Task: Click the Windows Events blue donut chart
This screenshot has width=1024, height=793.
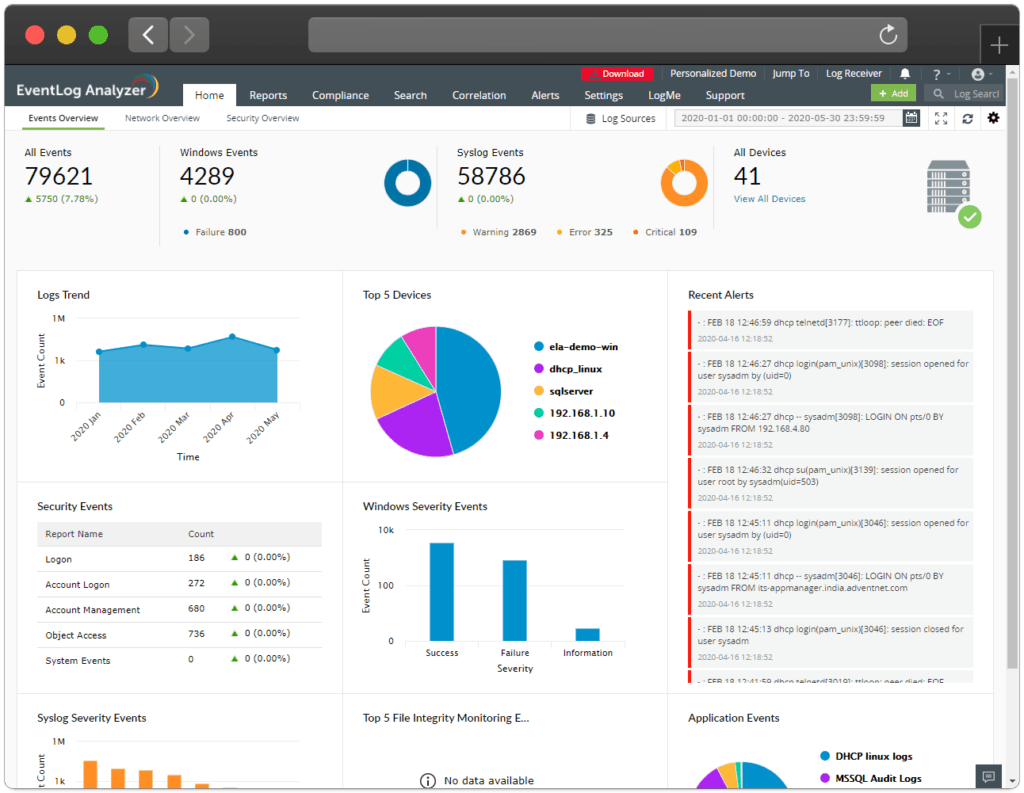Action: click(408, 183)
